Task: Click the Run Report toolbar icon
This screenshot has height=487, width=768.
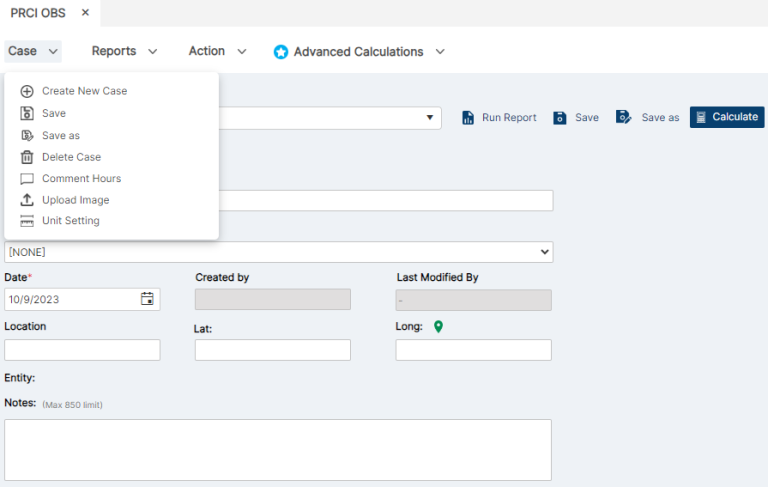Action: [x=468, y=118]
